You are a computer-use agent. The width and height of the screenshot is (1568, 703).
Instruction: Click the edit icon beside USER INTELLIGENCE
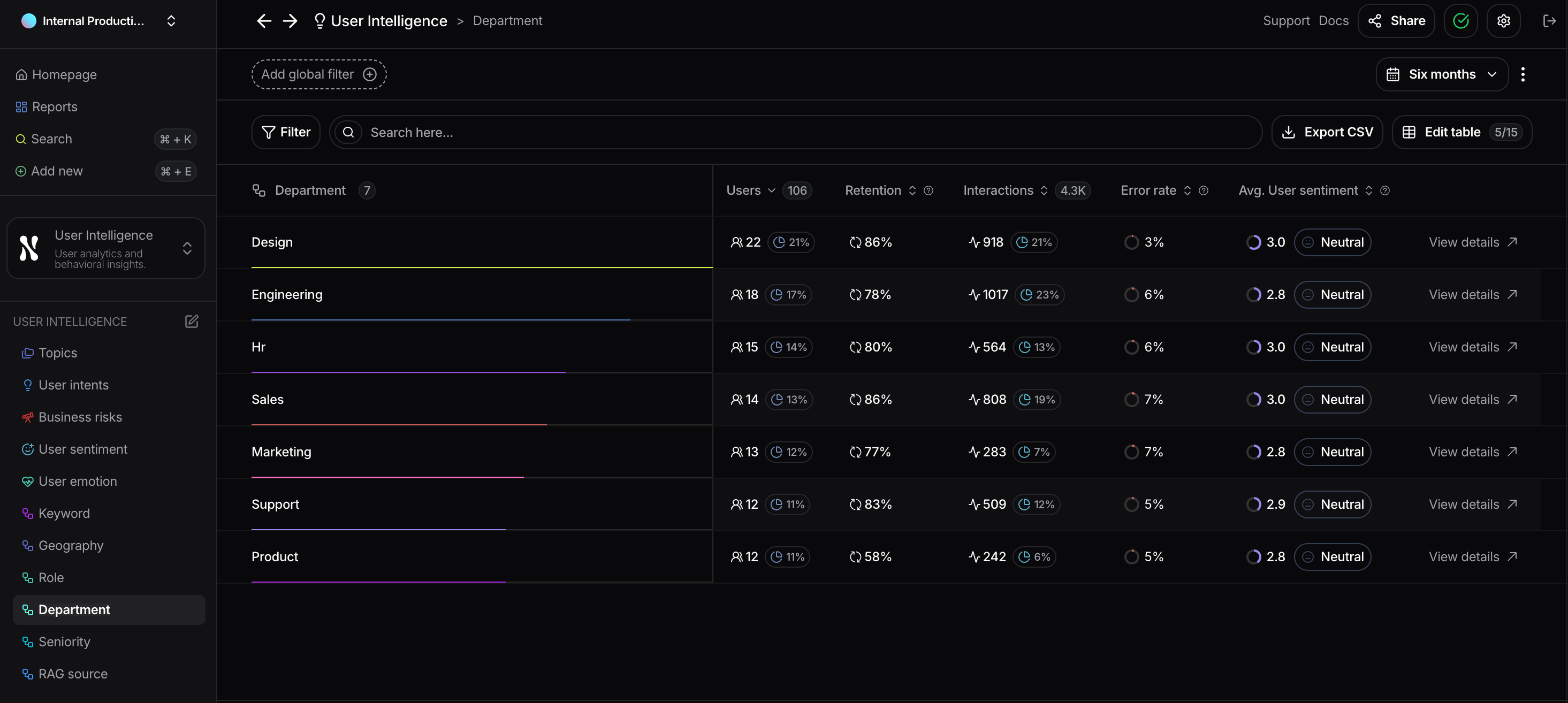[191, 322]
